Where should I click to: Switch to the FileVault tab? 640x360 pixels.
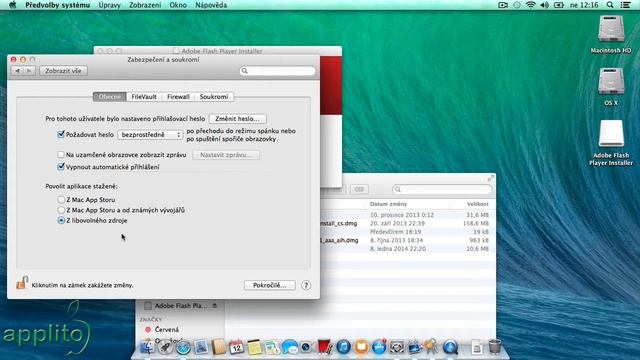pyautogui.click(x=144, y=97)
